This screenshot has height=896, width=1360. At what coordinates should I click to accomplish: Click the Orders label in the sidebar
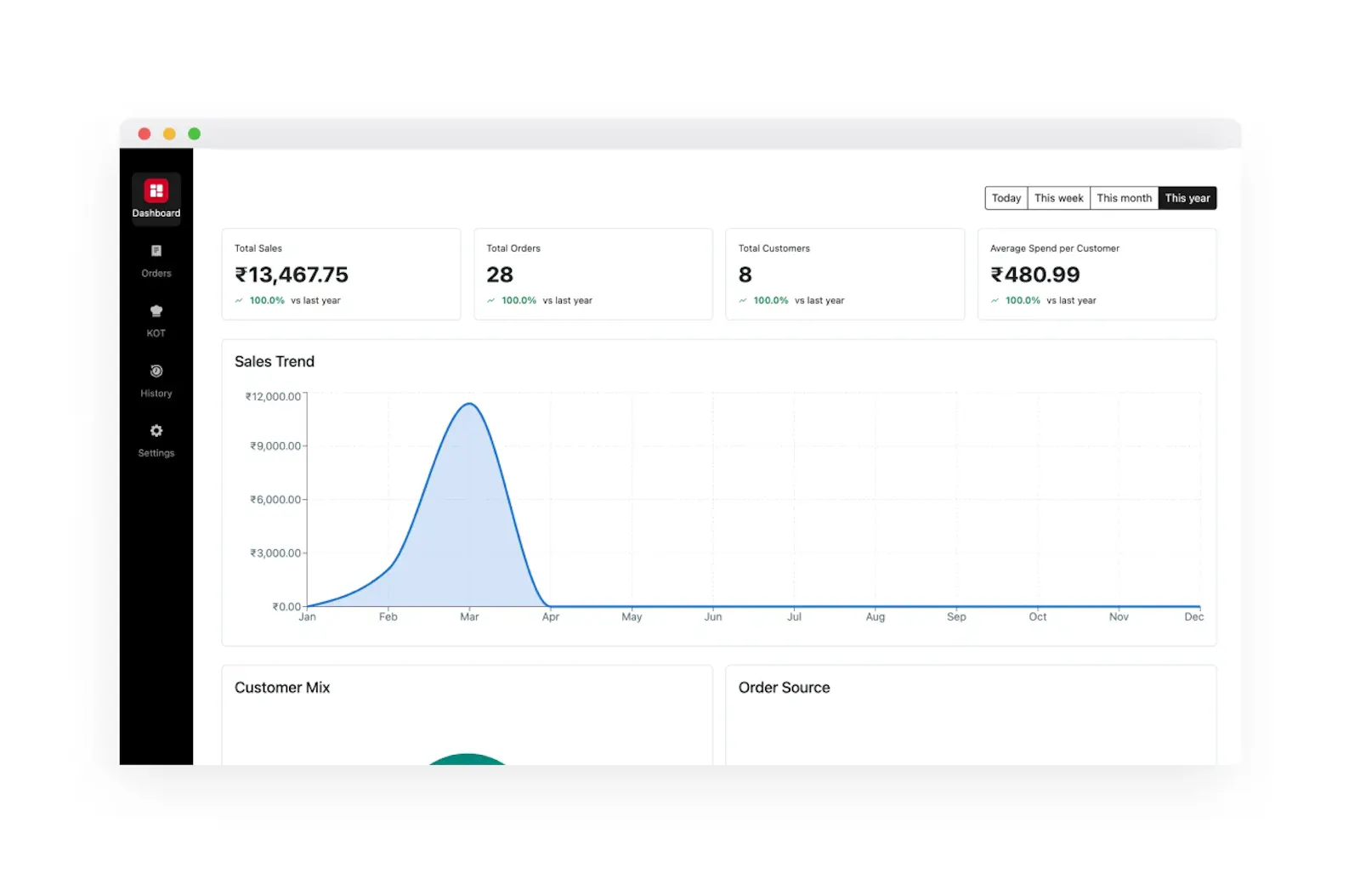pyautogui.click(x=156, y=274)
